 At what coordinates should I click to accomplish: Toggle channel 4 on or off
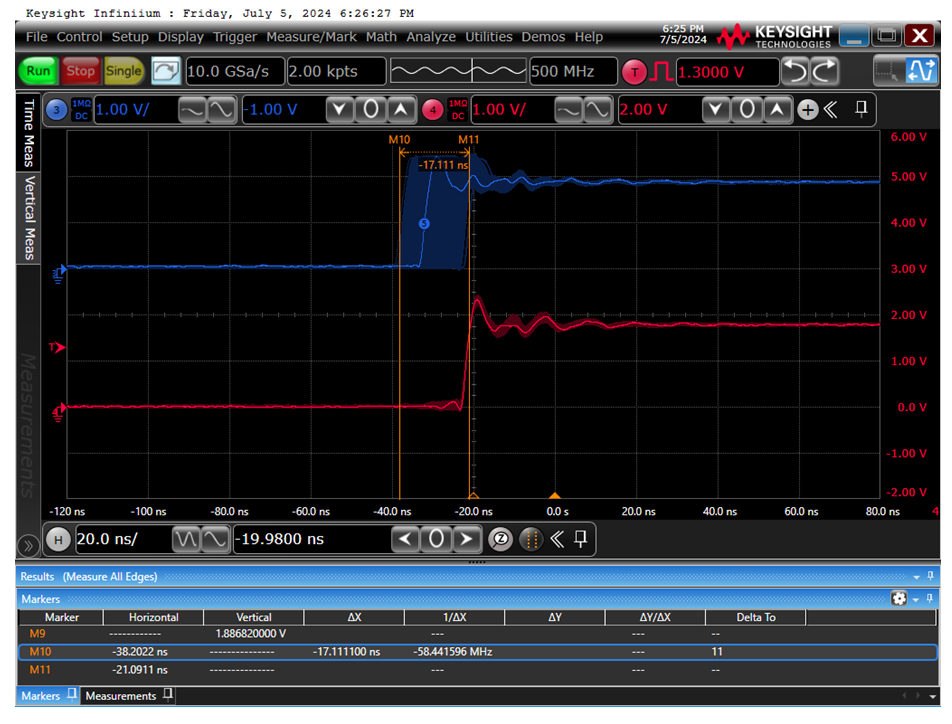click(433, 110)
